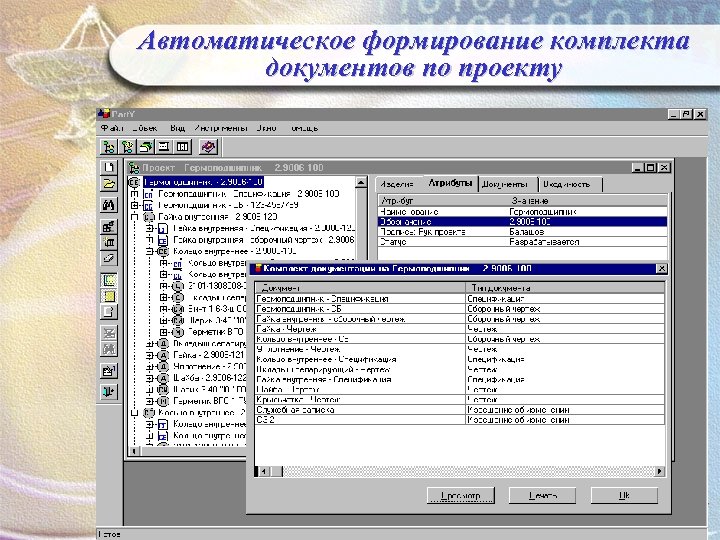Image resolution: width=720 pixels, height=540 pixels.
Task: Select the Гермоподшипник - СБ row in dialog
Action: click(460, 309)
